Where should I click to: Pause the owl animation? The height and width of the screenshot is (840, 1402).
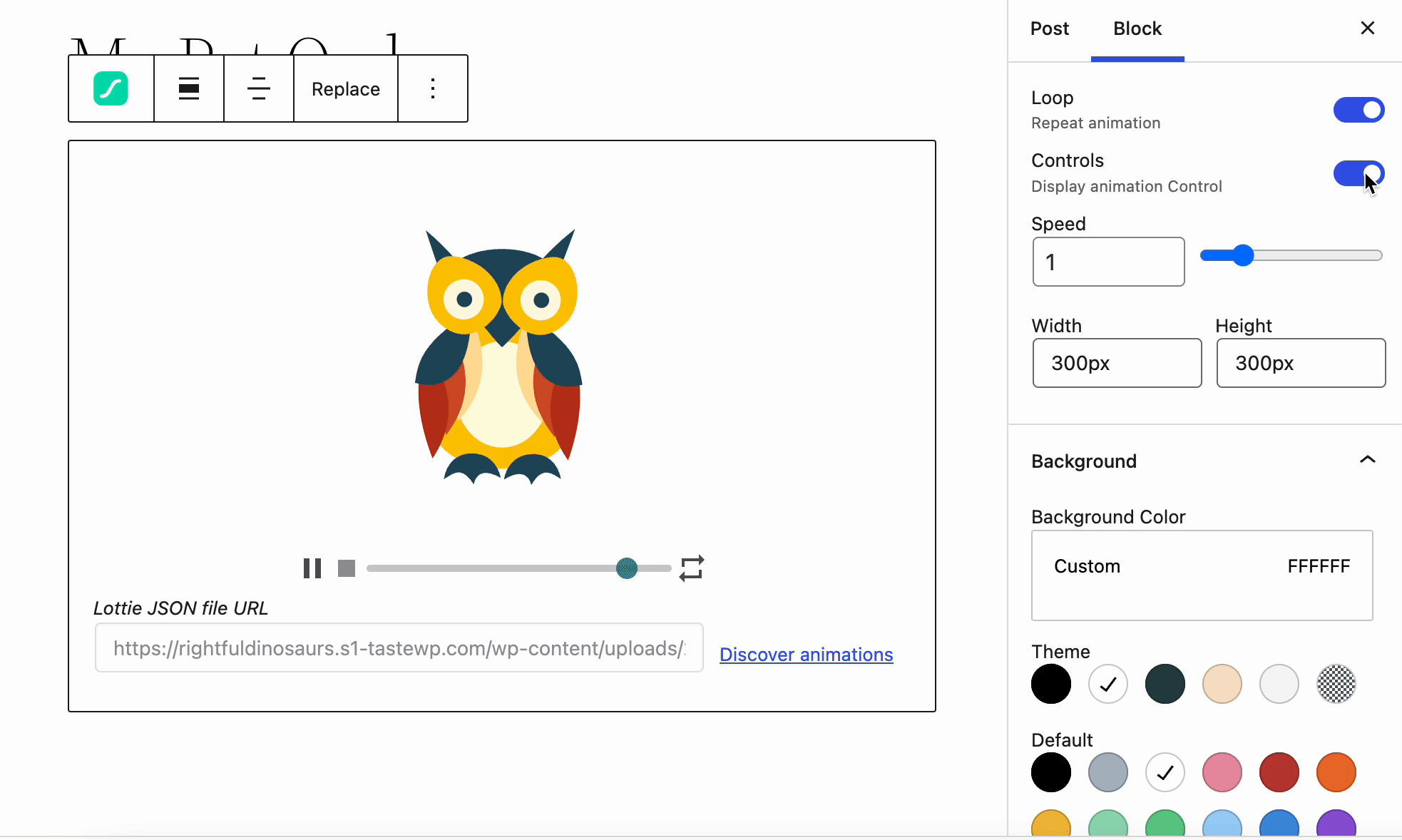click(x=312, y=568)
